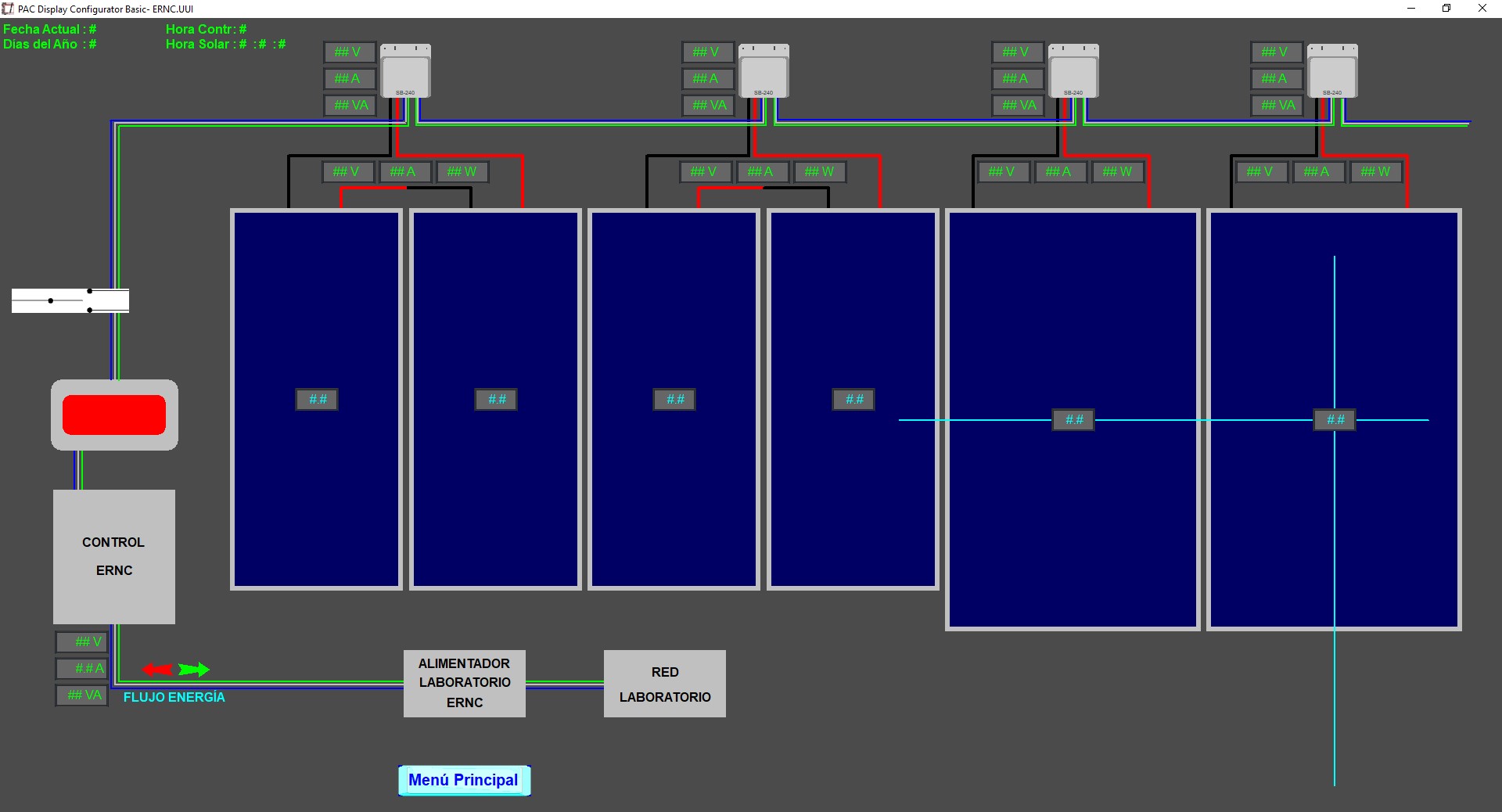Click the red energy flow arrow
Image resolution: width=1502 pixels, height=812 pixels.
[x=157, y=670]
